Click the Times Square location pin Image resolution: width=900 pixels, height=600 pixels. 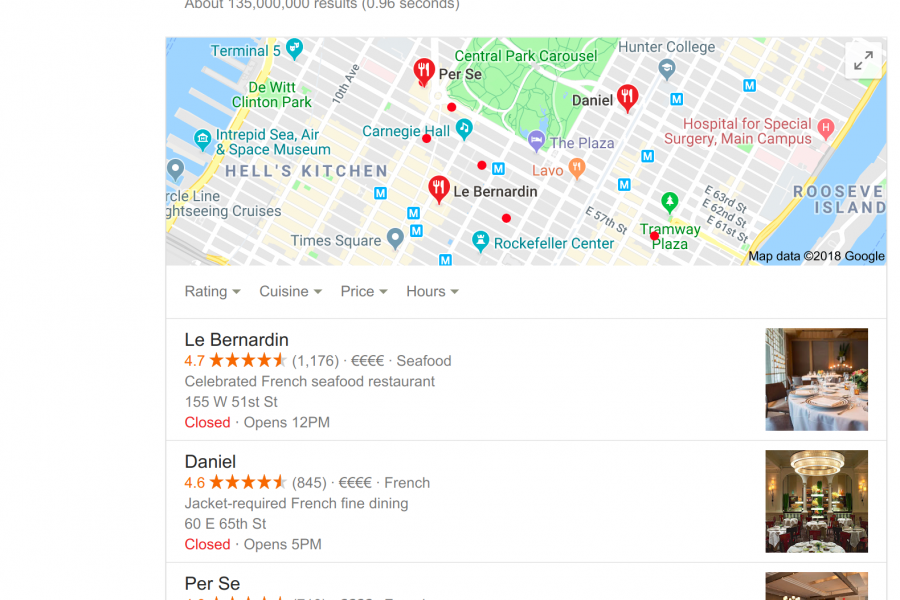click(x=395, y=238)
